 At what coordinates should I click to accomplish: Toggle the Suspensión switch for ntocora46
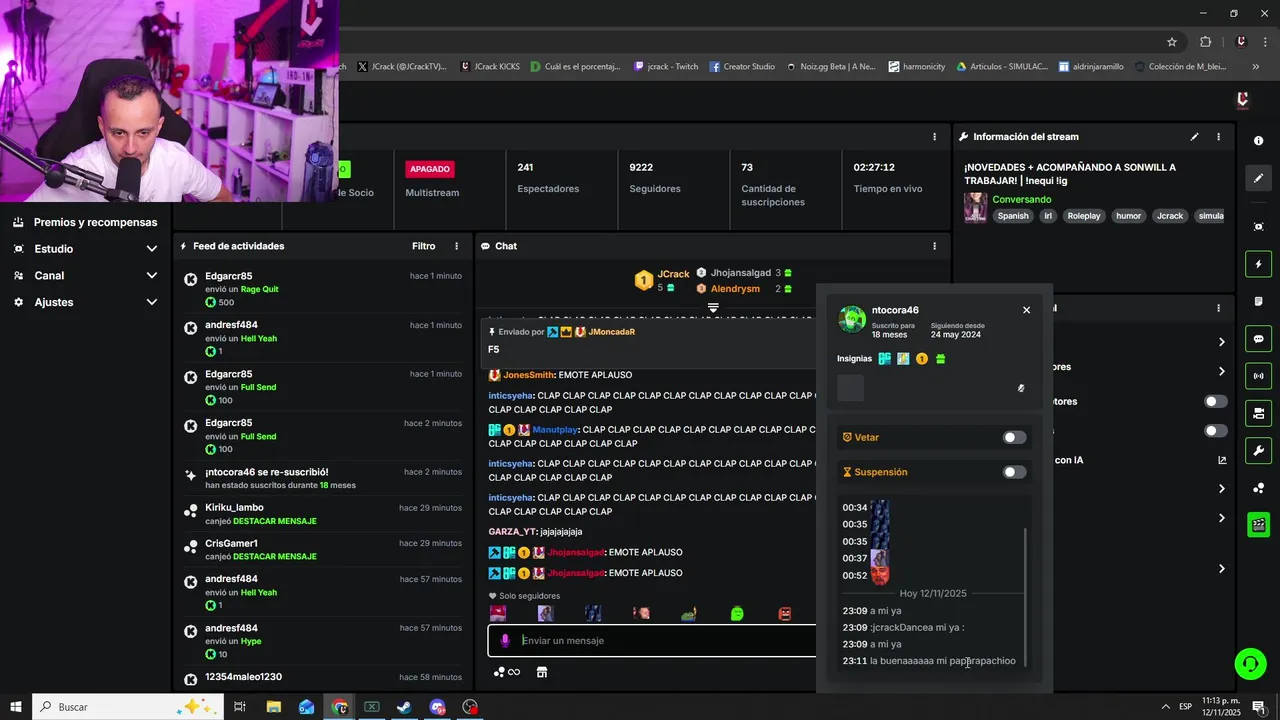(x=1015, y=472)
